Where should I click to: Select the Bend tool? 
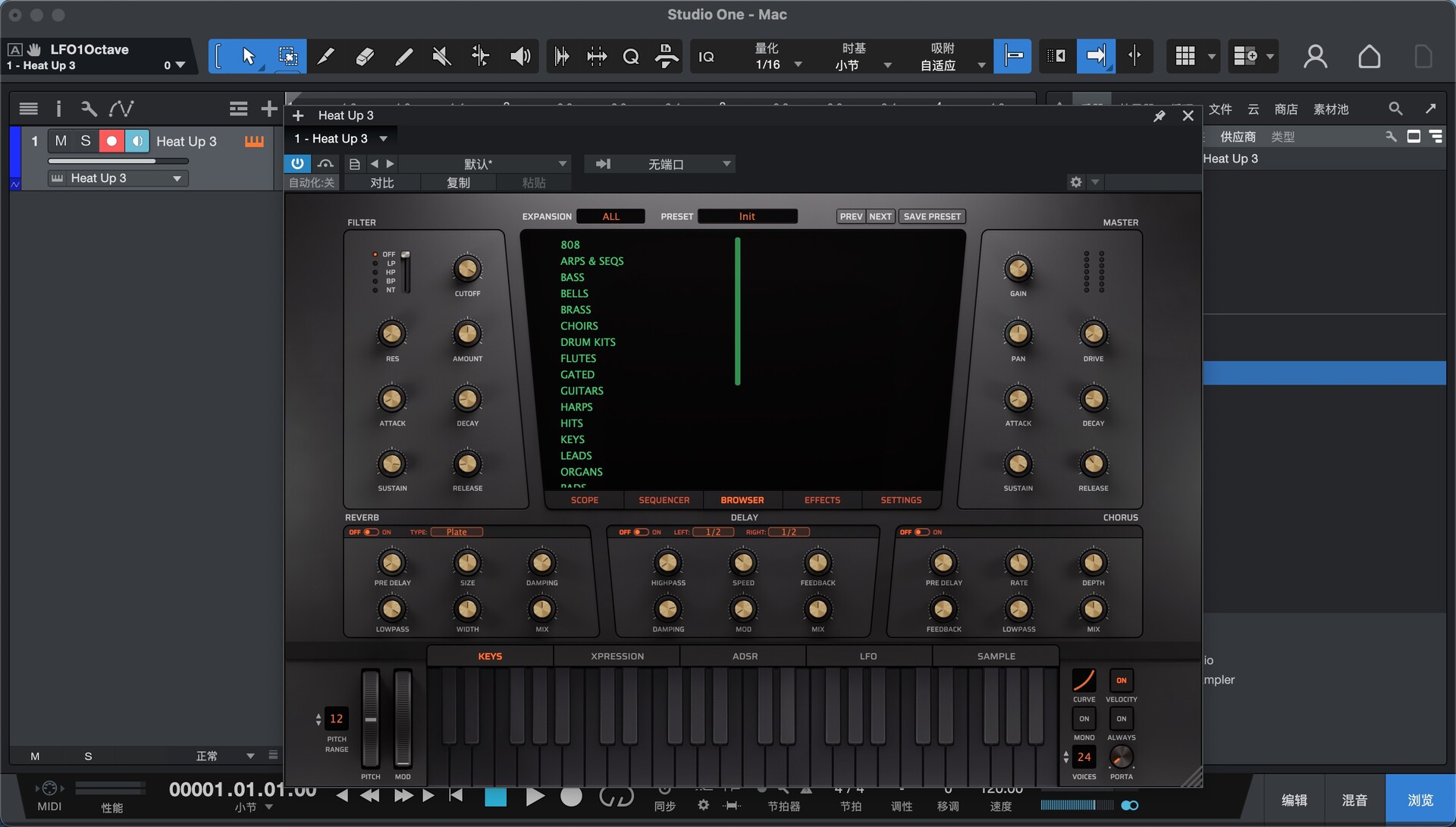(x=480, y=56)
